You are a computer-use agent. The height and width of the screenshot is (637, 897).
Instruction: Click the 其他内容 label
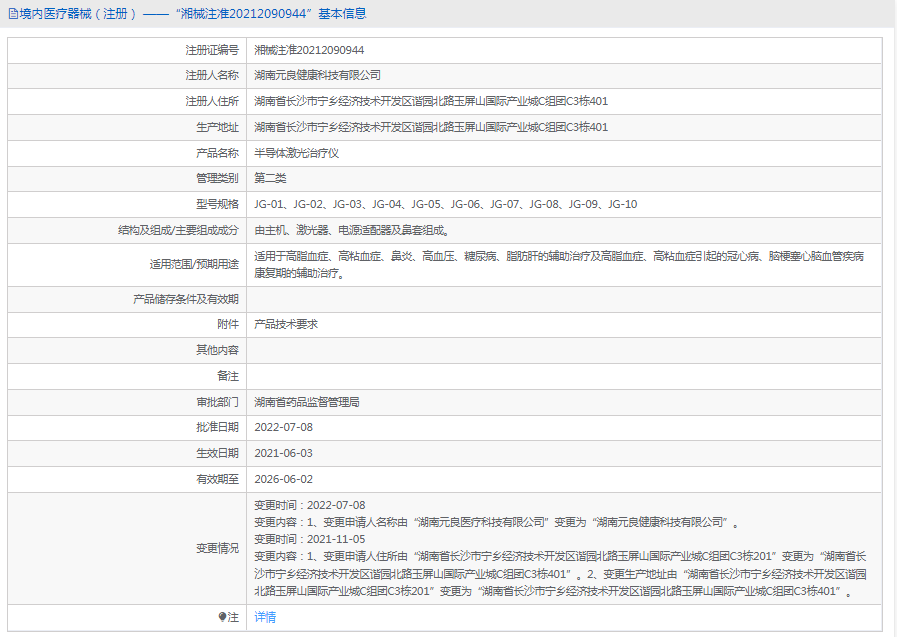[x=217, y=350]
